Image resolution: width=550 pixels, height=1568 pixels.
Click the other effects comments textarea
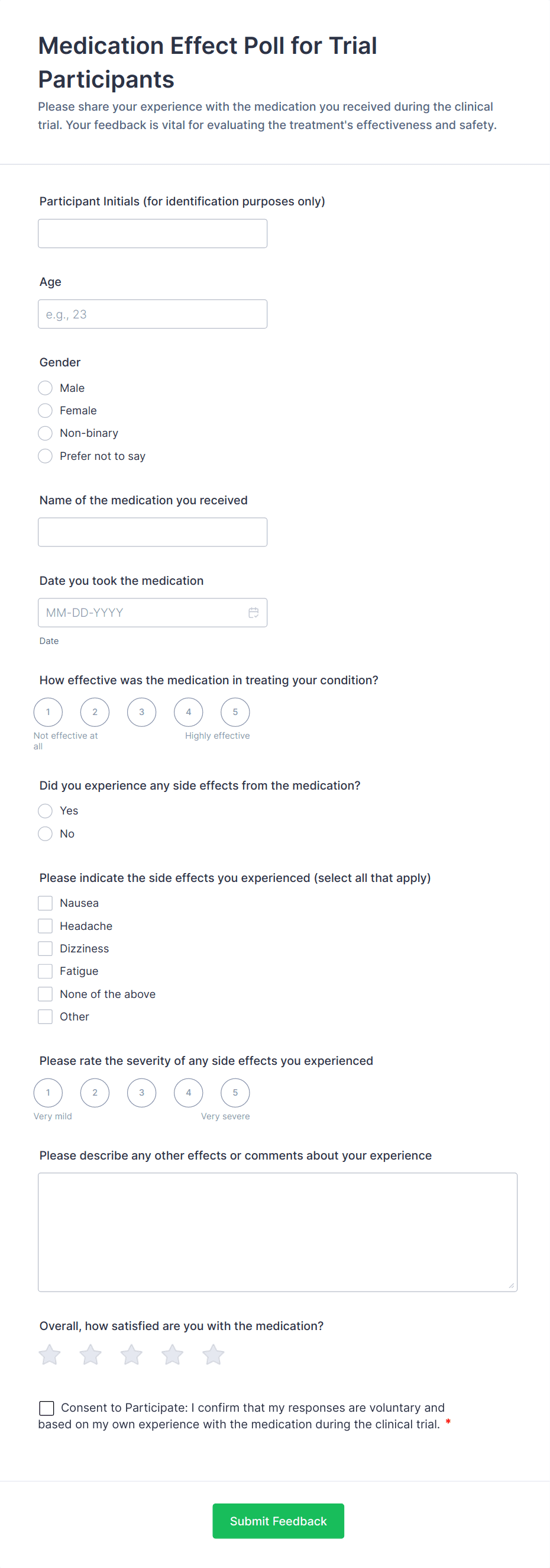coord(277,1232)
